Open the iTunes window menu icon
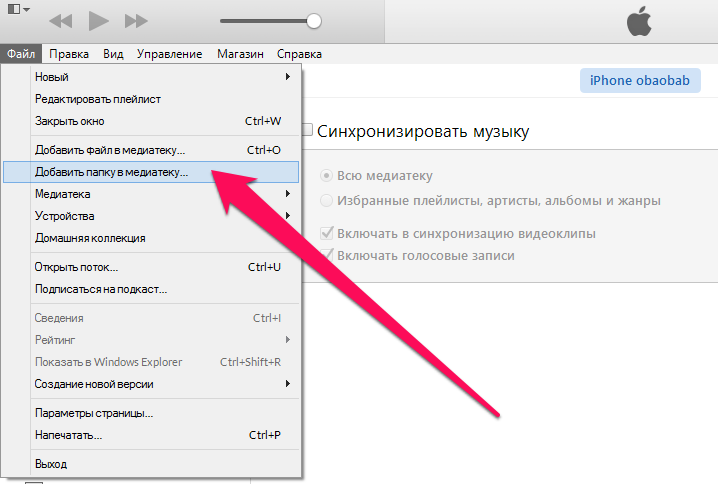This screenshot has height=484, width=718. [16, 10]
